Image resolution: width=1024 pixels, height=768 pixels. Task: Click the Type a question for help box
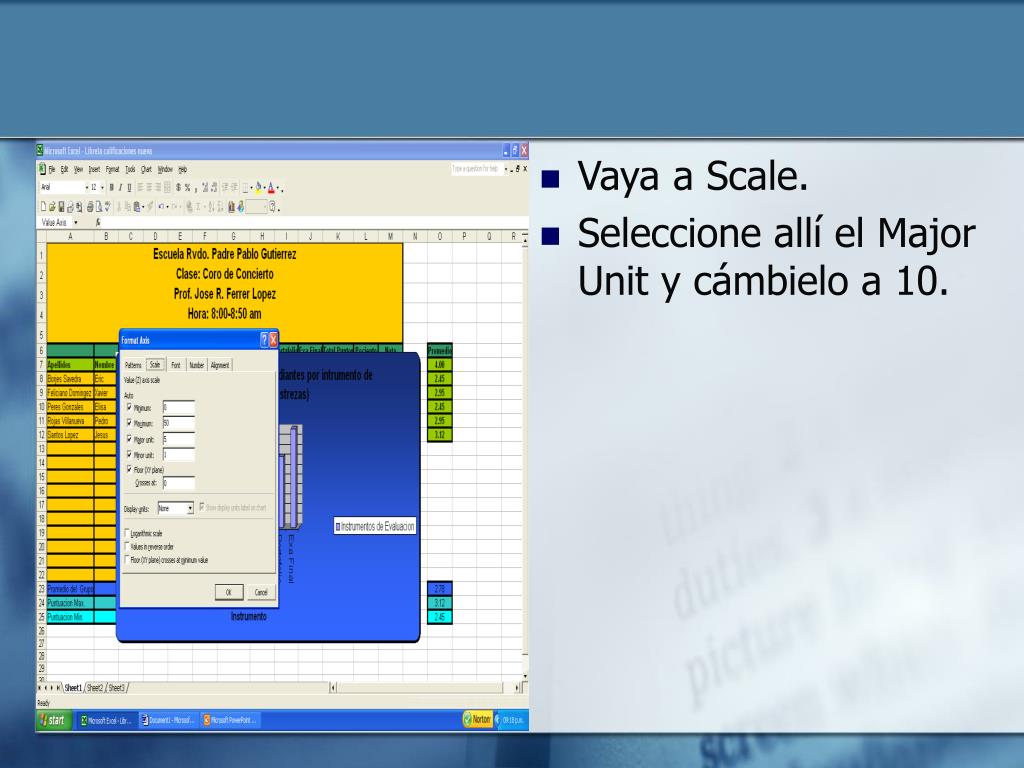(x=475, y=168)
